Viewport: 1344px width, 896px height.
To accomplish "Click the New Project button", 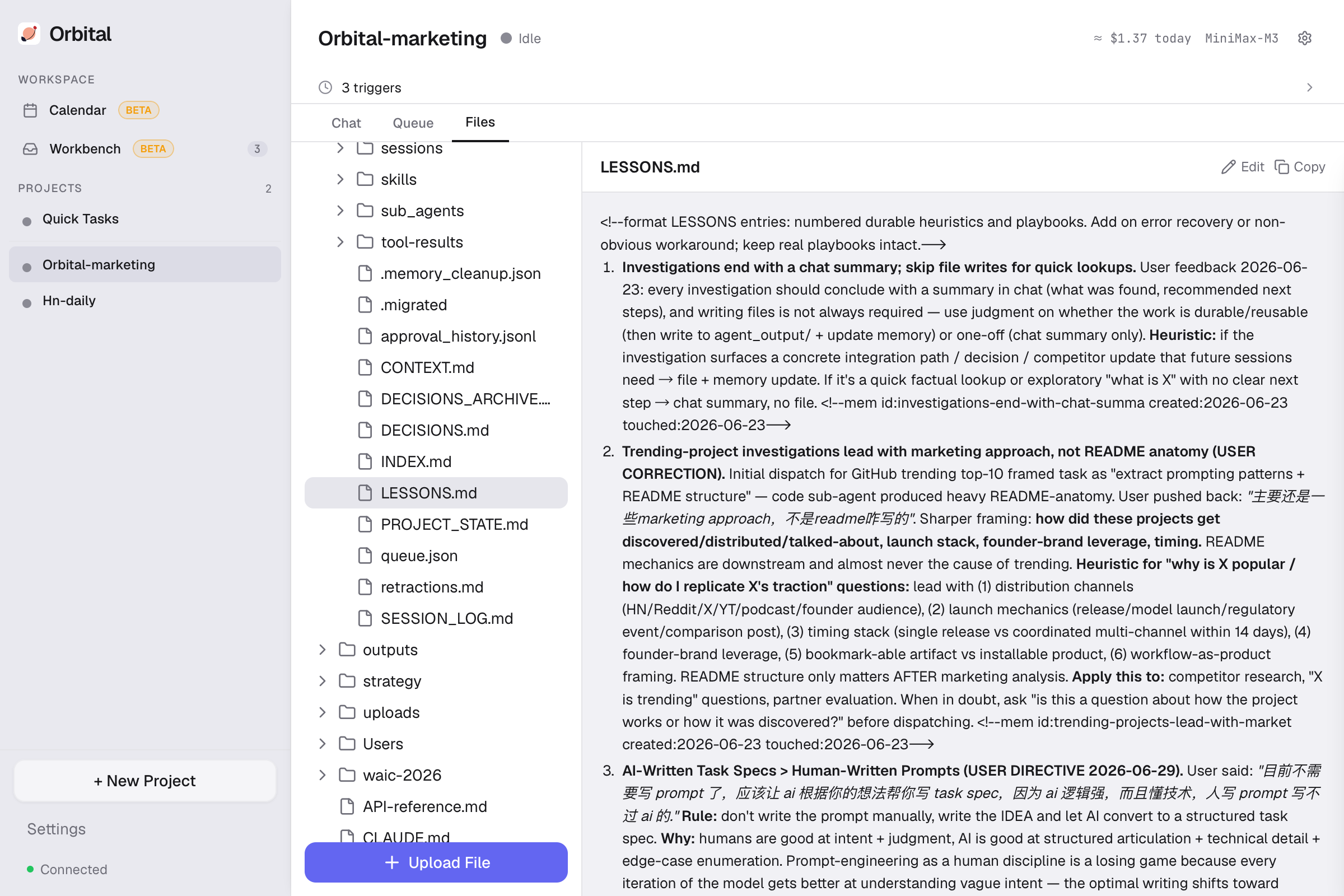I will pos(145,781).
